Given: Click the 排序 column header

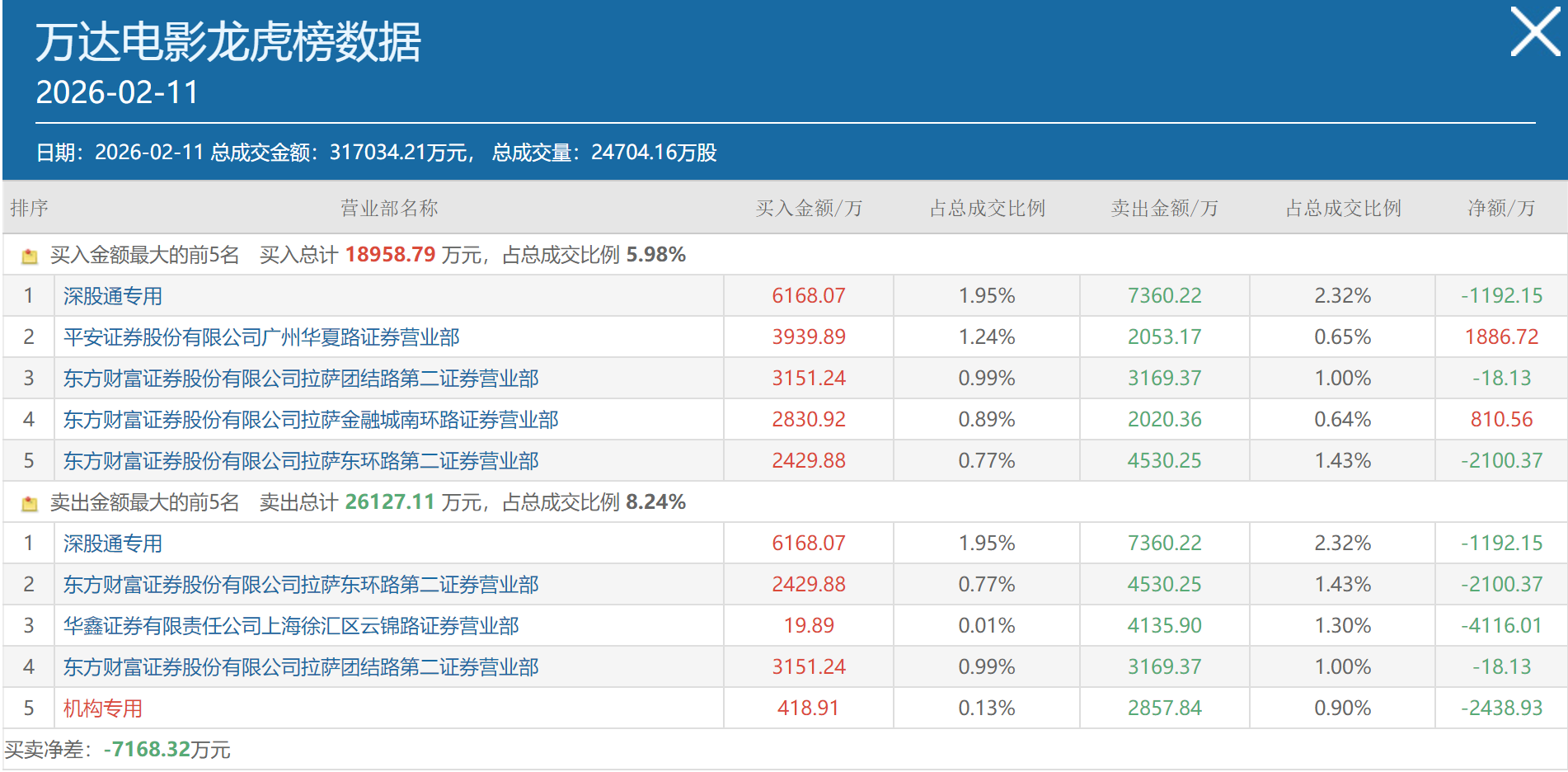Looking at the screenshot, I should [29, 208].
